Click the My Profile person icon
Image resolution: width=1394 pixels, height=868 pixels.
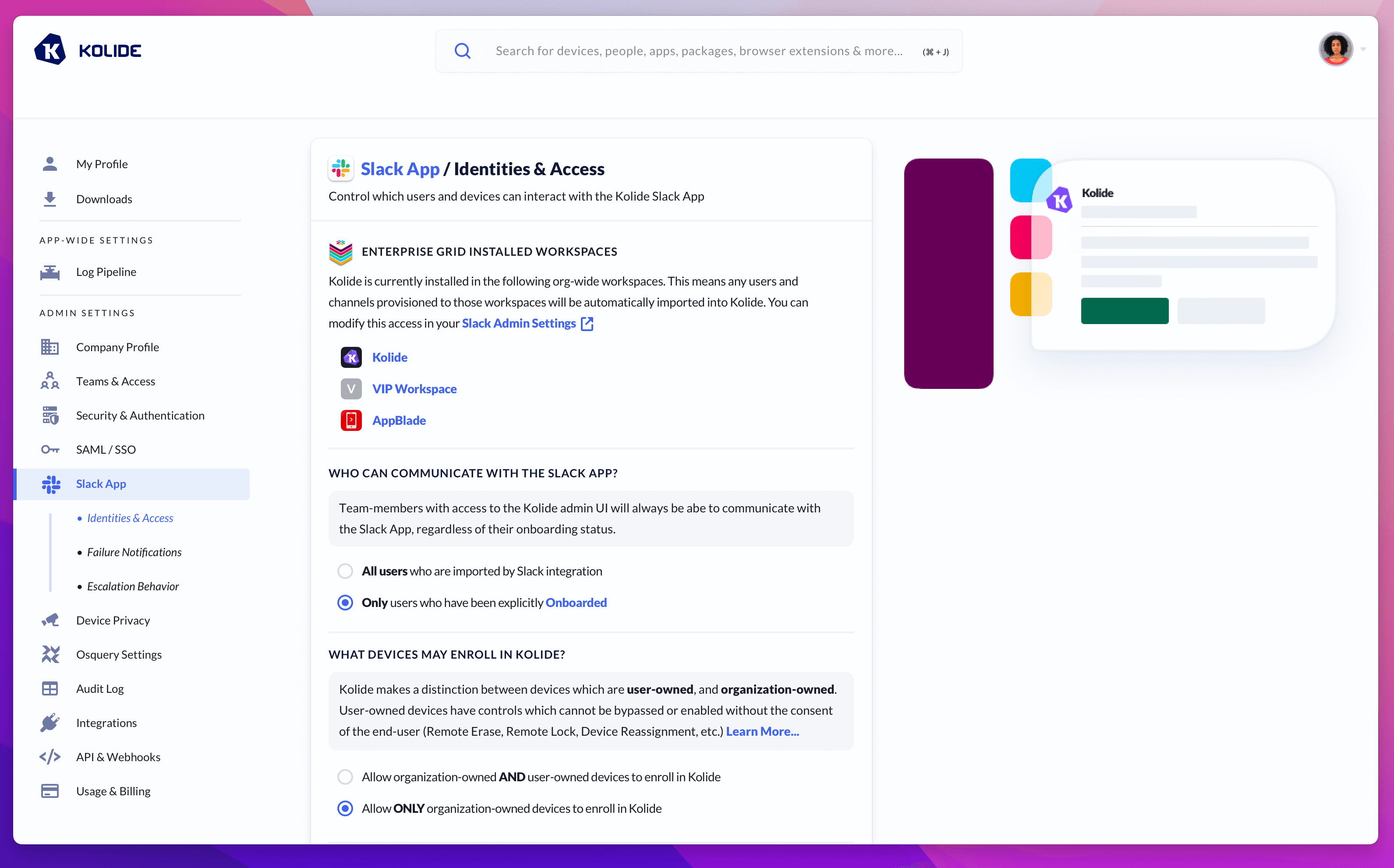(x=50, y=164)
